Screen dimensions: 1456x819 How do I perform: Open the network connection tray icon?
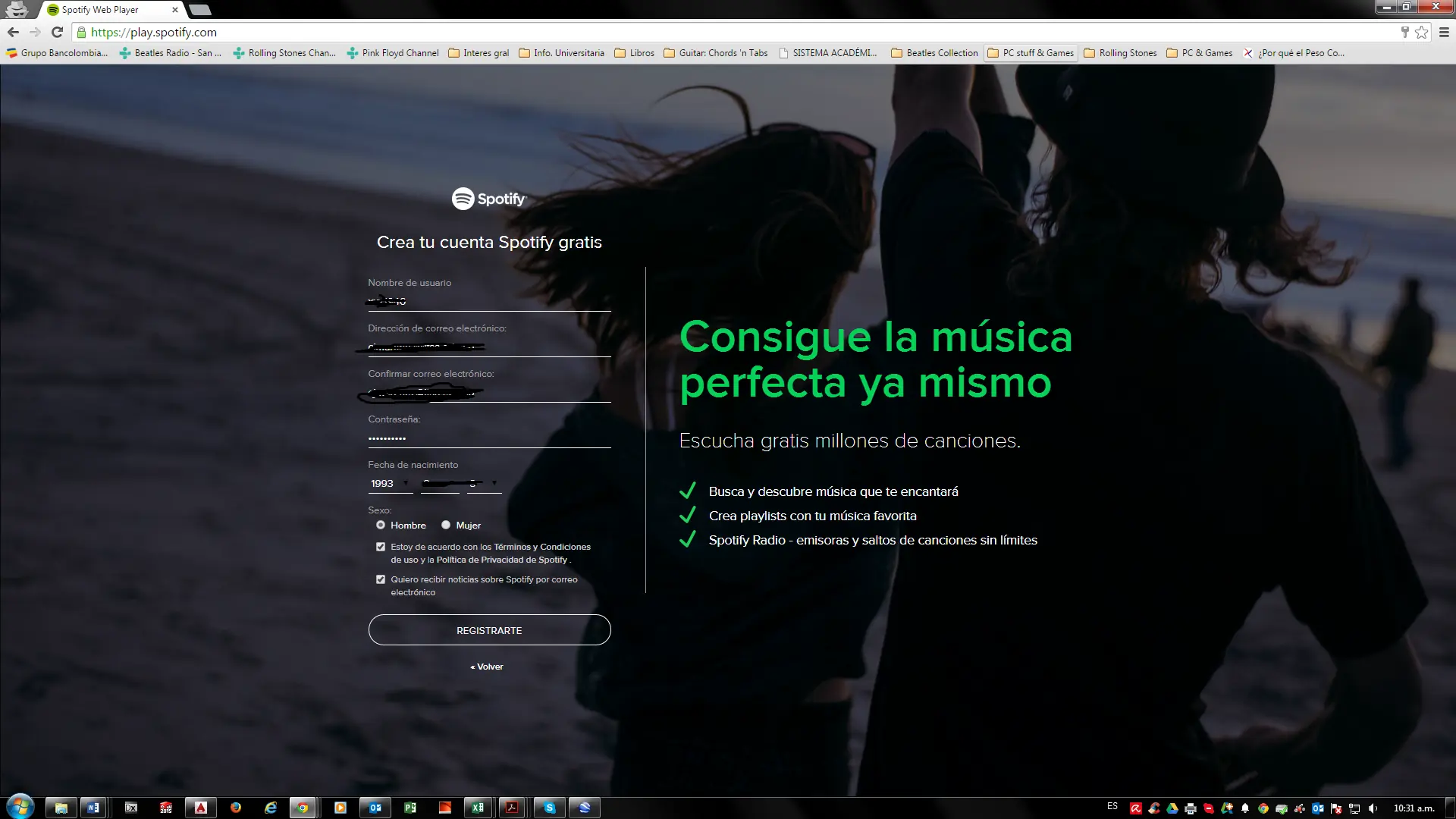[x=1354, y=808]
